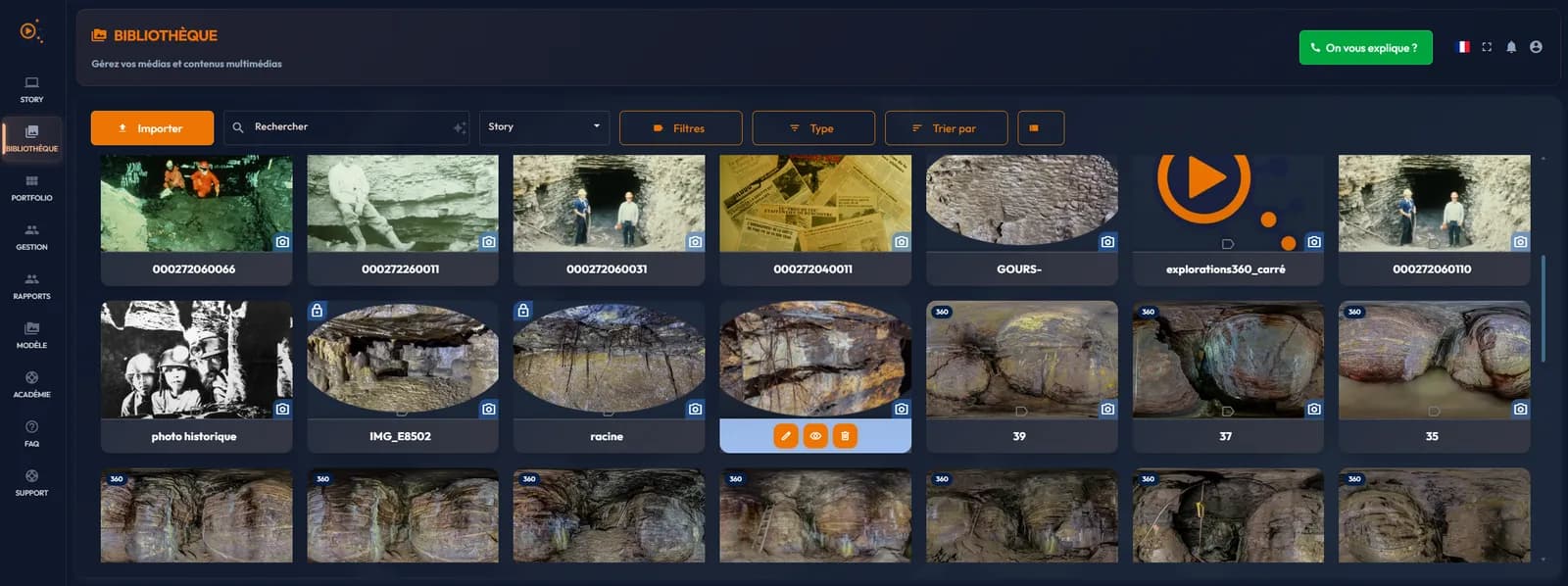Click the camera icon on photo historique
The image size is (1568, 586).
pyautogui.click(x=282, y=409)
